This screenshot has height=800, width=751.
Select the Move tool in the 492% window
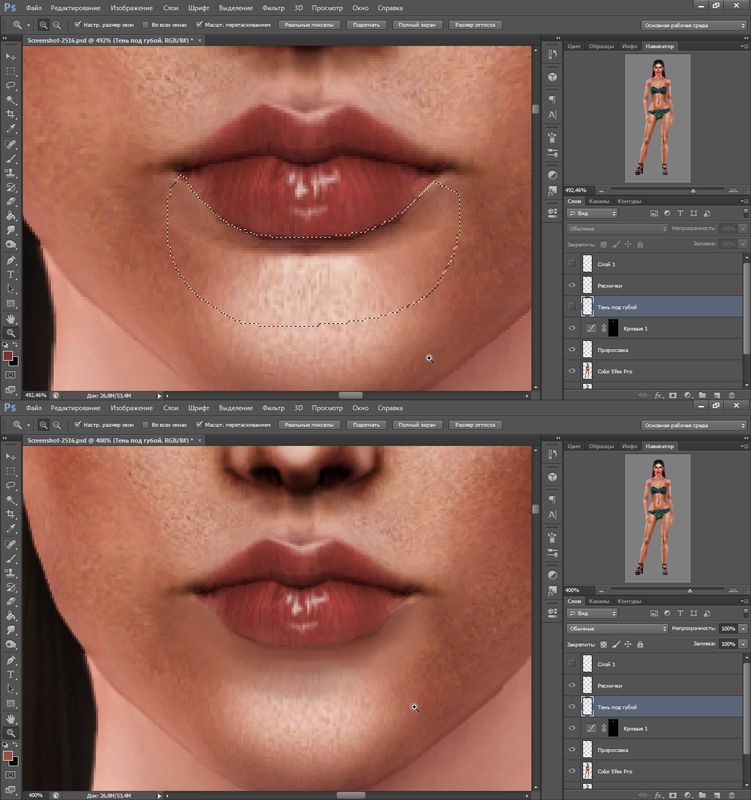11,56
